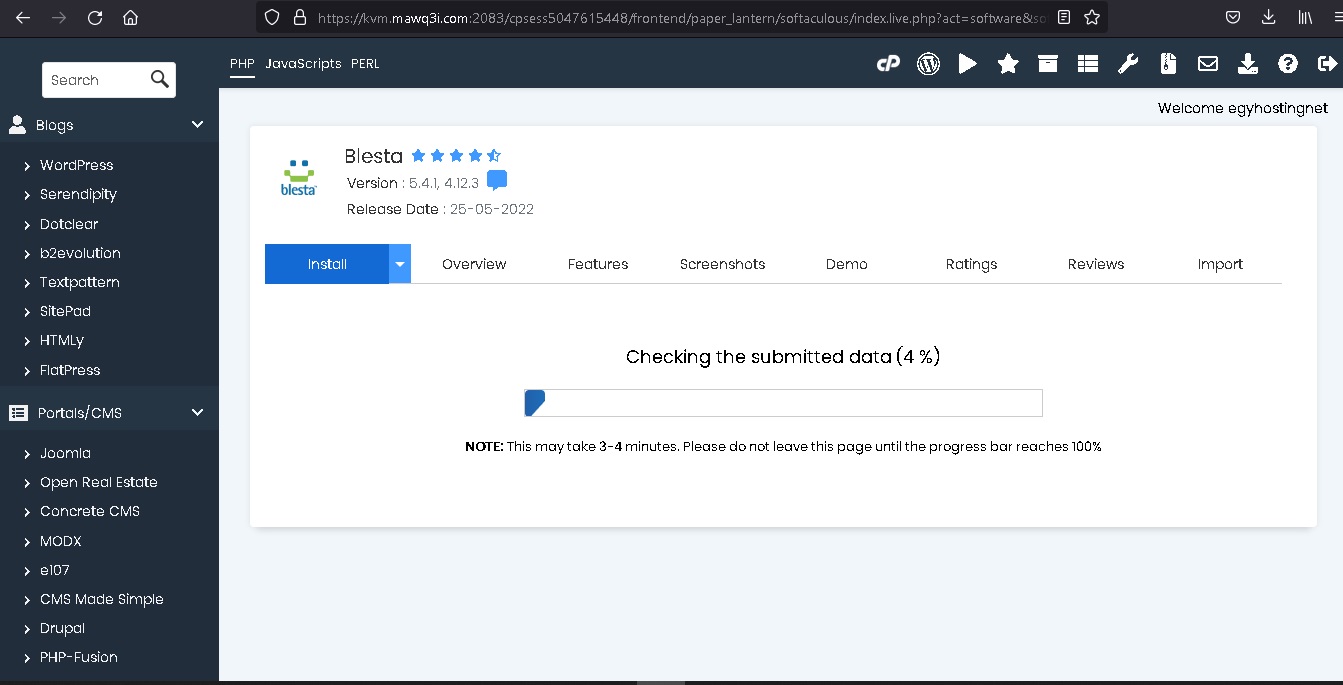This screenshot has height=685, width=1343.
Task: Open Open Real Estate in sidebar
Action: tap(99, 482)
